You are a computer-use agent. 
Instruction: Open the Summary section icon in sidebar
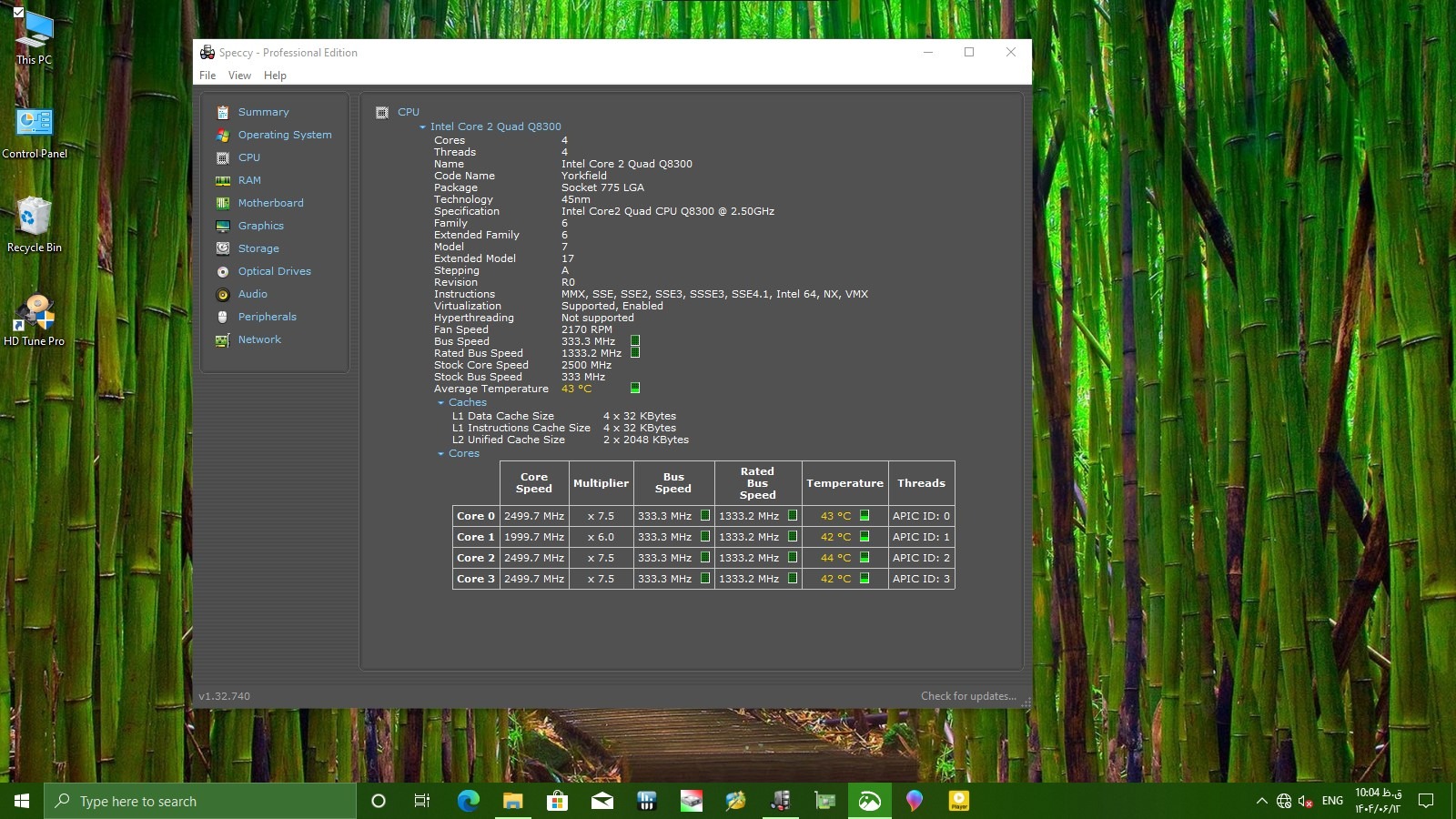(222, 112)
